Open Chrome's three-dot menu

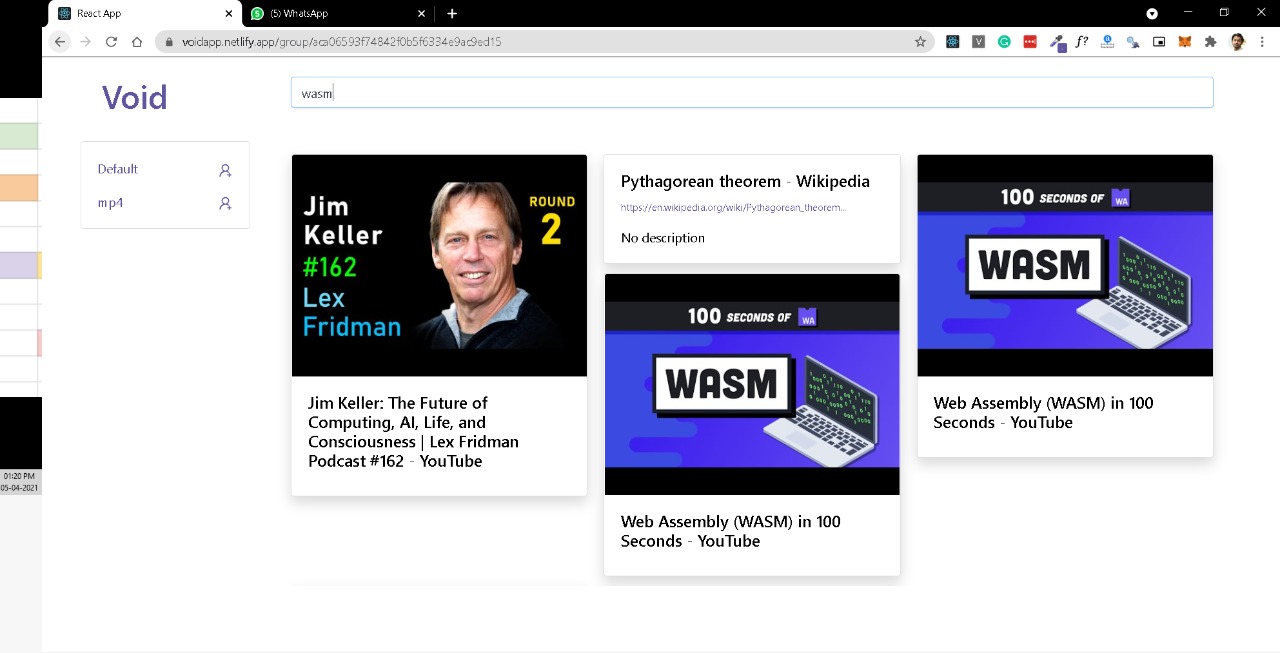[1263, 42]
